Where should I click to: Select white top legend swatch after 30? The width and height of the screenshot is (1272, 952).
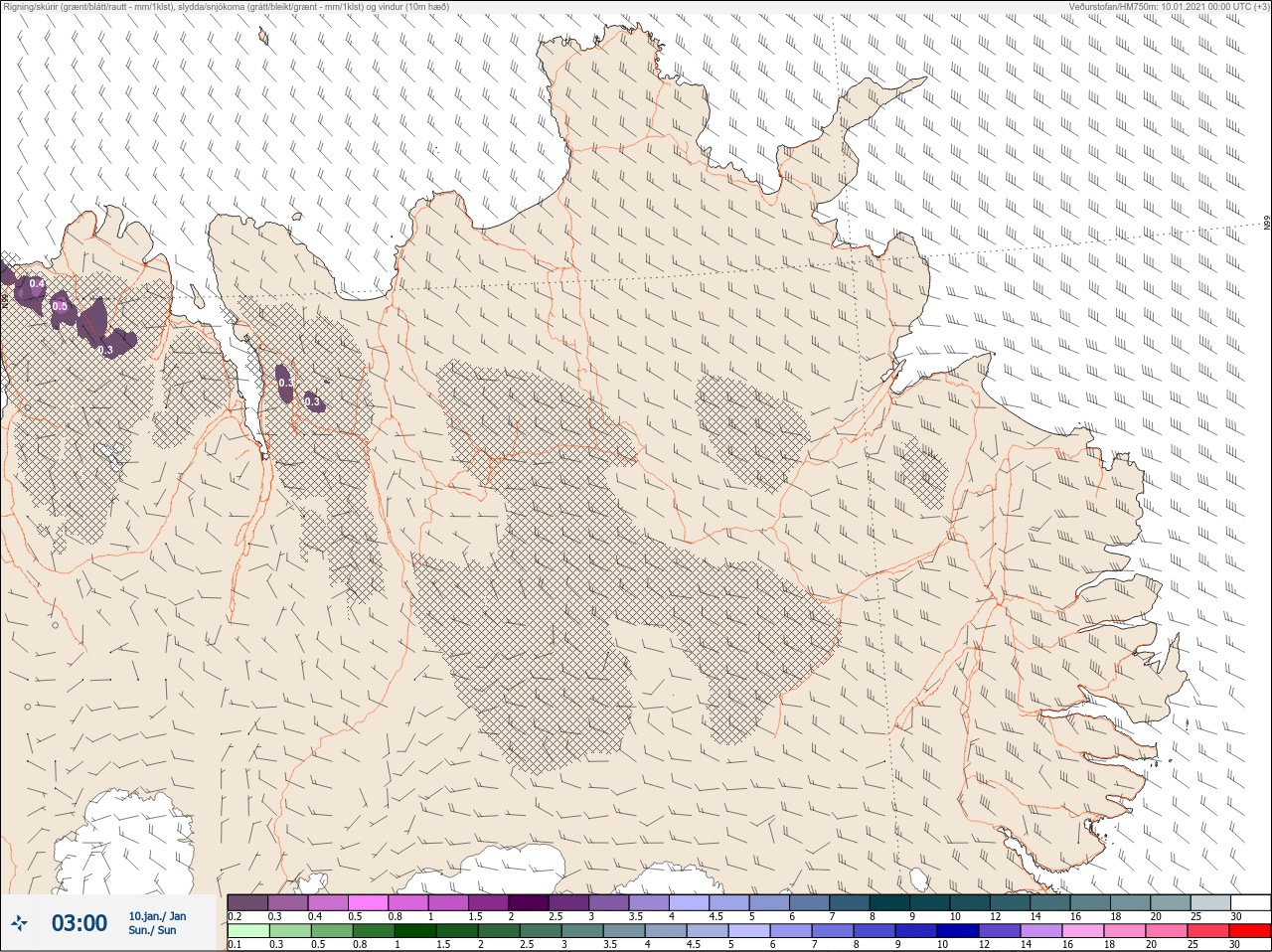click(x=1251, y=902)
